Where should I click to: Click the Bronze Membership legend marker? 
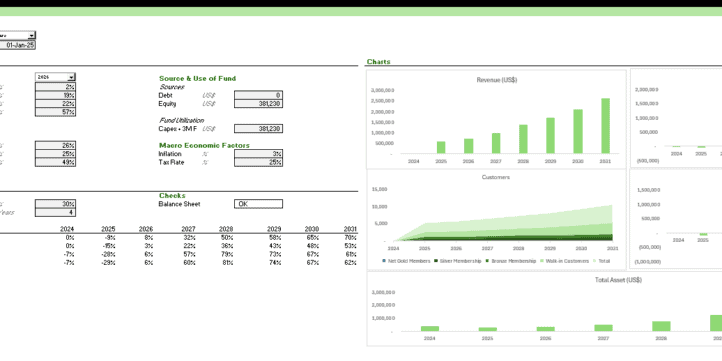tap(488, 261)
